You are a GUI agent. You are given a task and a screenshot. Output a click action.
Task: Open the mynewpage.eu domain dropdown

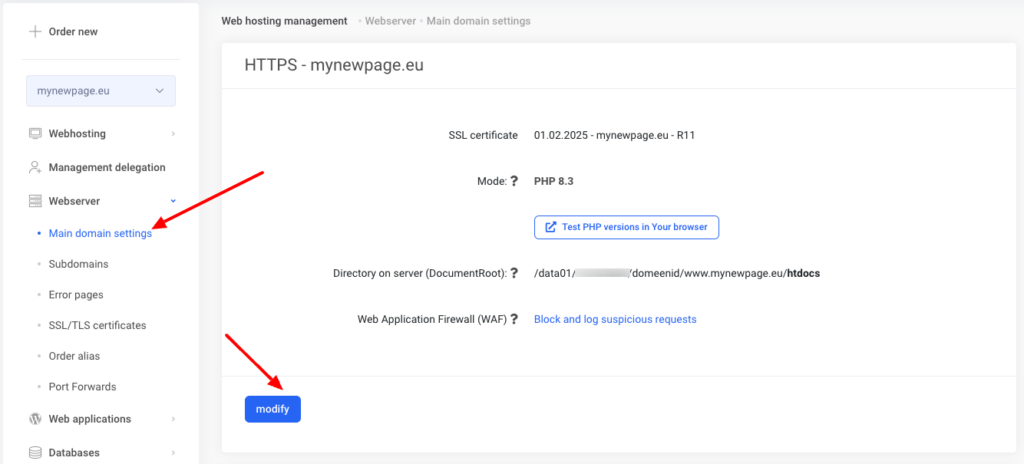101,91
